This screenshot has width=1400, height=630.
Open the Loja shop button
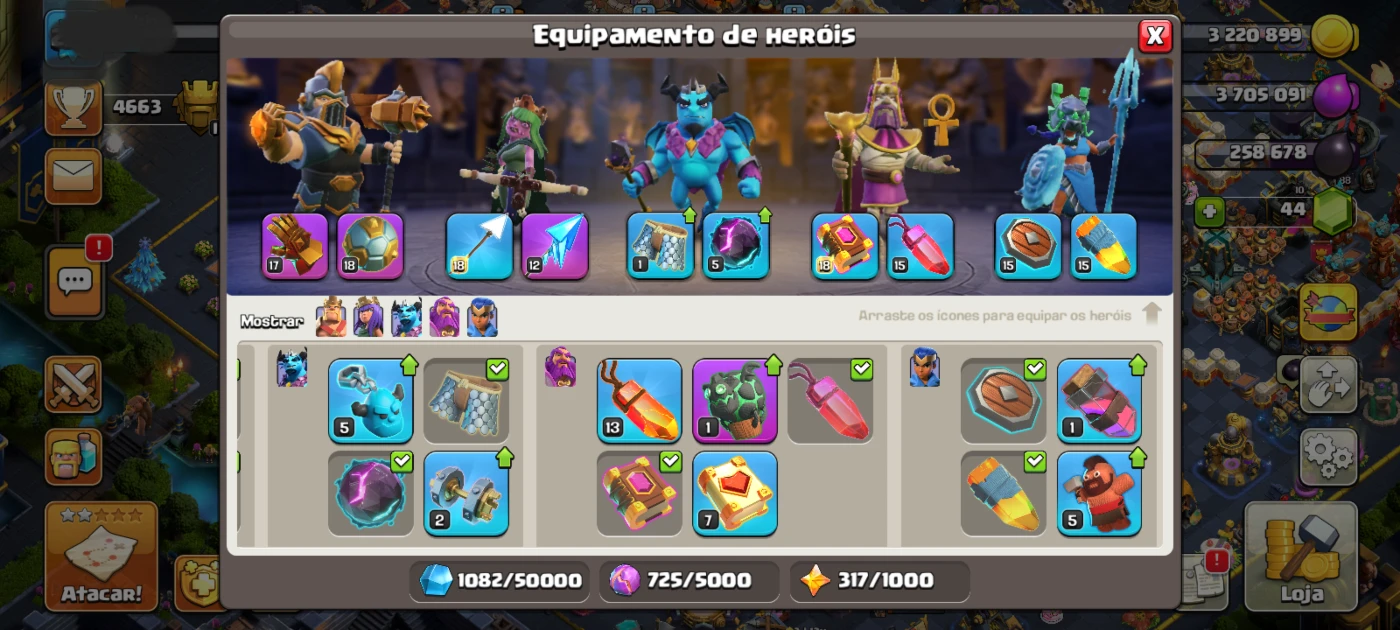pos(1301,556)
